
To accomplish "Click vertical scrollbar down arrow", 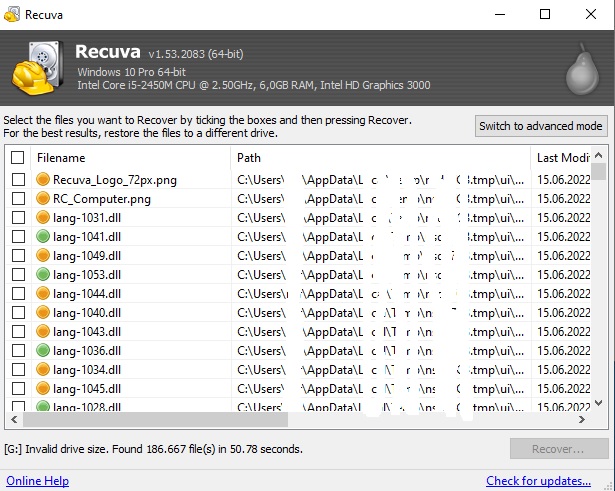I will (x=599, y=402).
